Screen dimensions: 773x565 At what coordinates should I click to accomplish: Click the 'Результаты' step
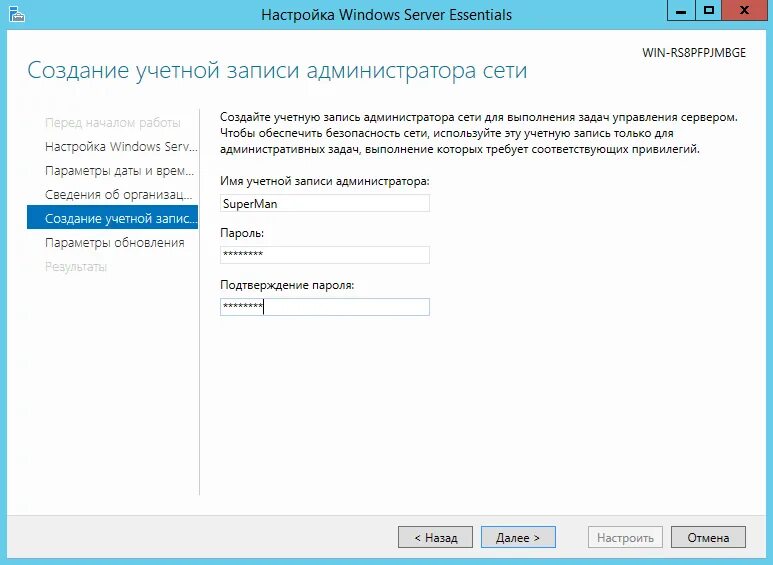point(76,267)
